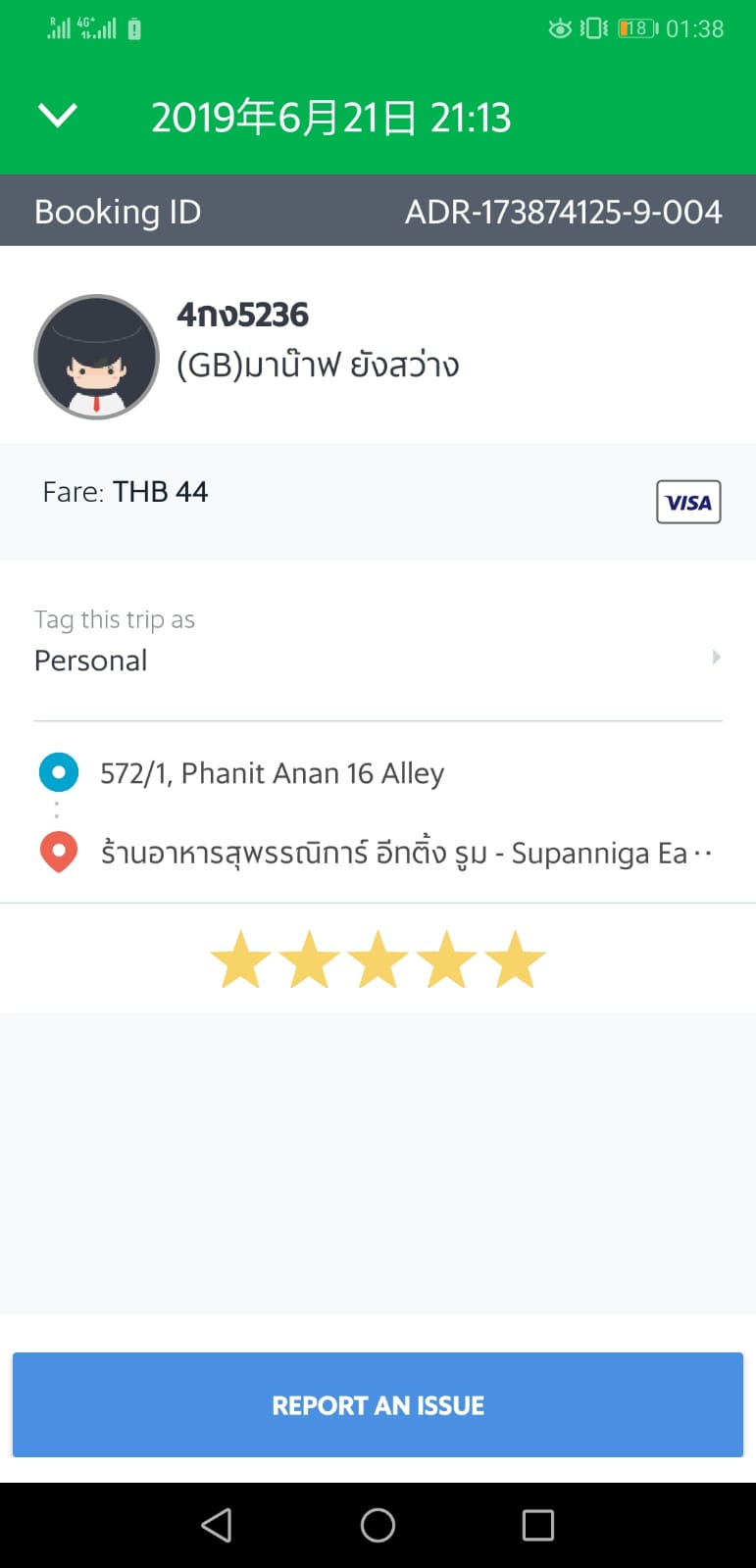Open recent apps with square button

coord(537,1525)
